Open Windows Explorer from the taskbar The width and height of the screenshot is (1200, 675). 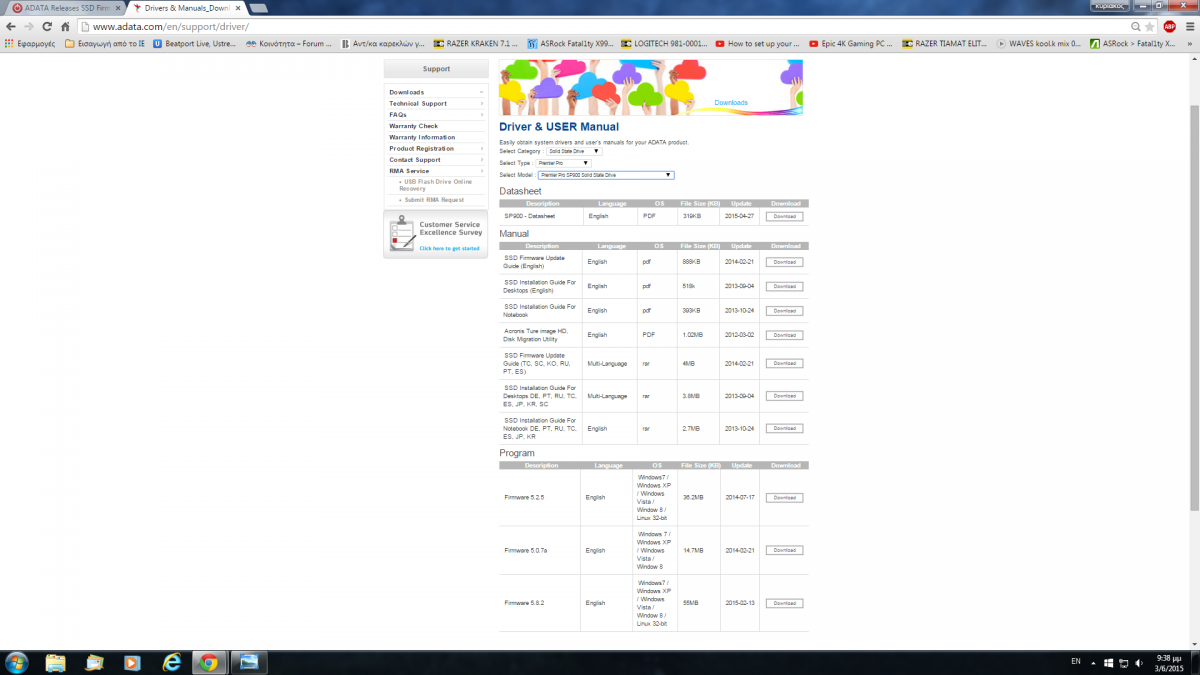tap(55, 662)
